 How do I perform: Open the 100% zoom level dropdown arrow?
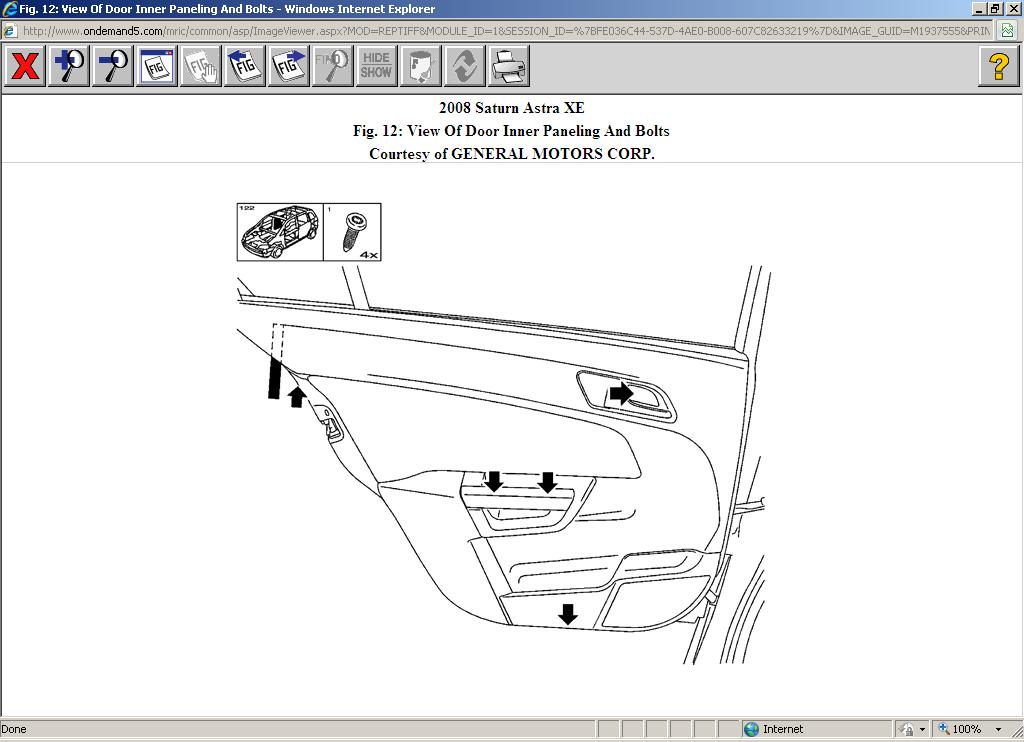998,729
